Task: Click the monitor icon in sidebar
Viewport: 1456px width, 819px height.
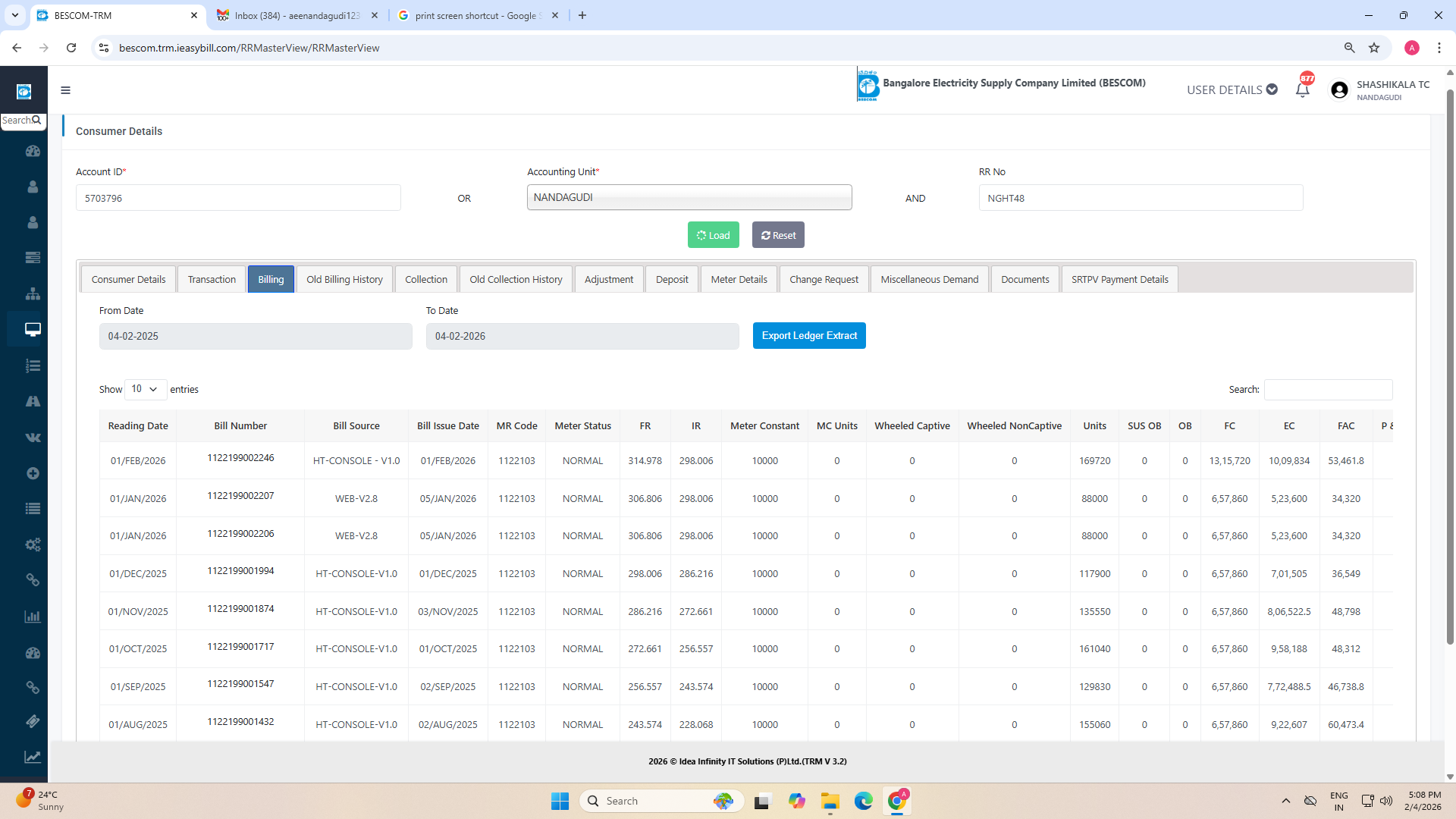Action: (x=33, y=329)
